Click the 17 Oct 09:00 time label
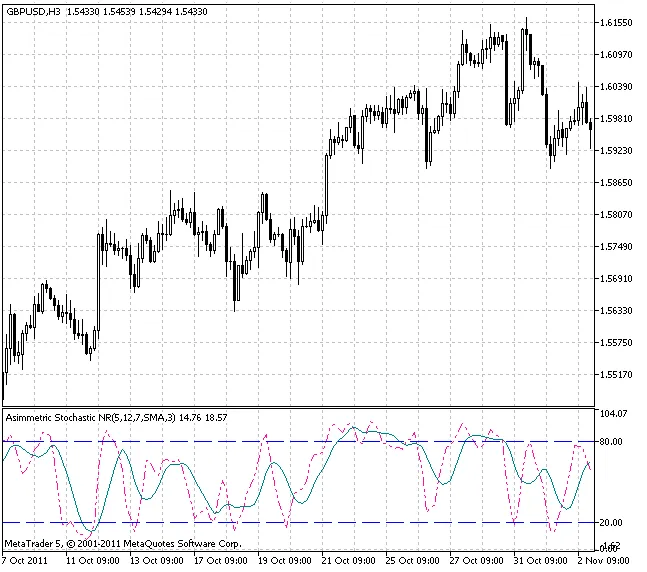The height and width of the screenshot is (572, 647). (x=225, y=560)
